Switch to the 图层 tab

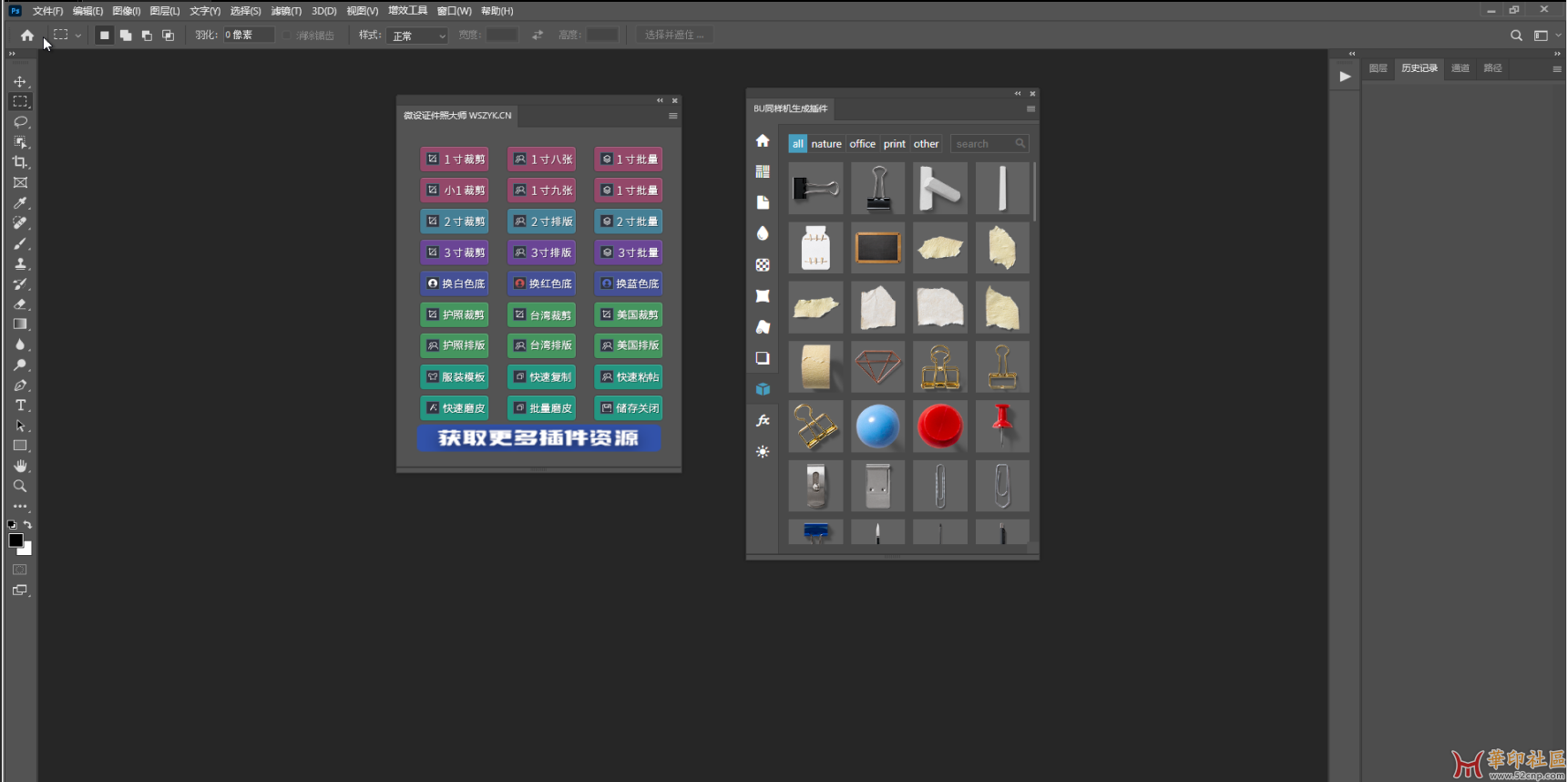(x=1378, y=68)
